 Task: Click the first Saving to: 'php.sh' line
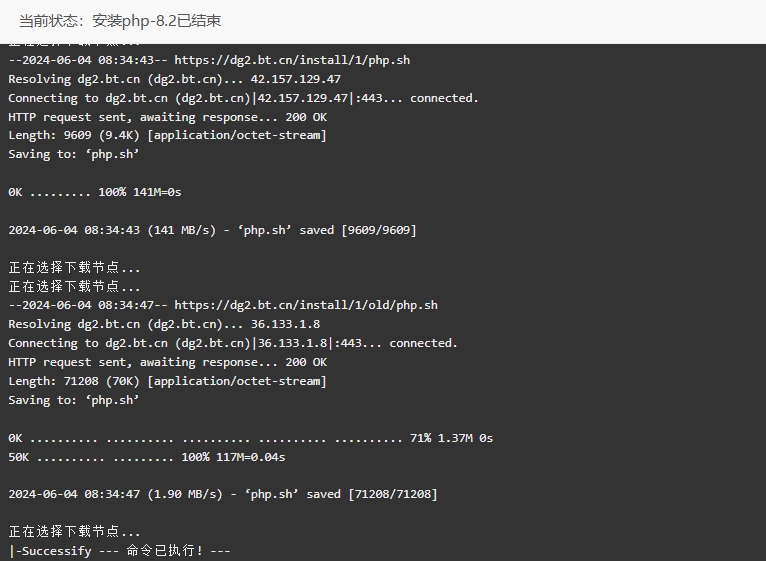(x=74, y=154)
